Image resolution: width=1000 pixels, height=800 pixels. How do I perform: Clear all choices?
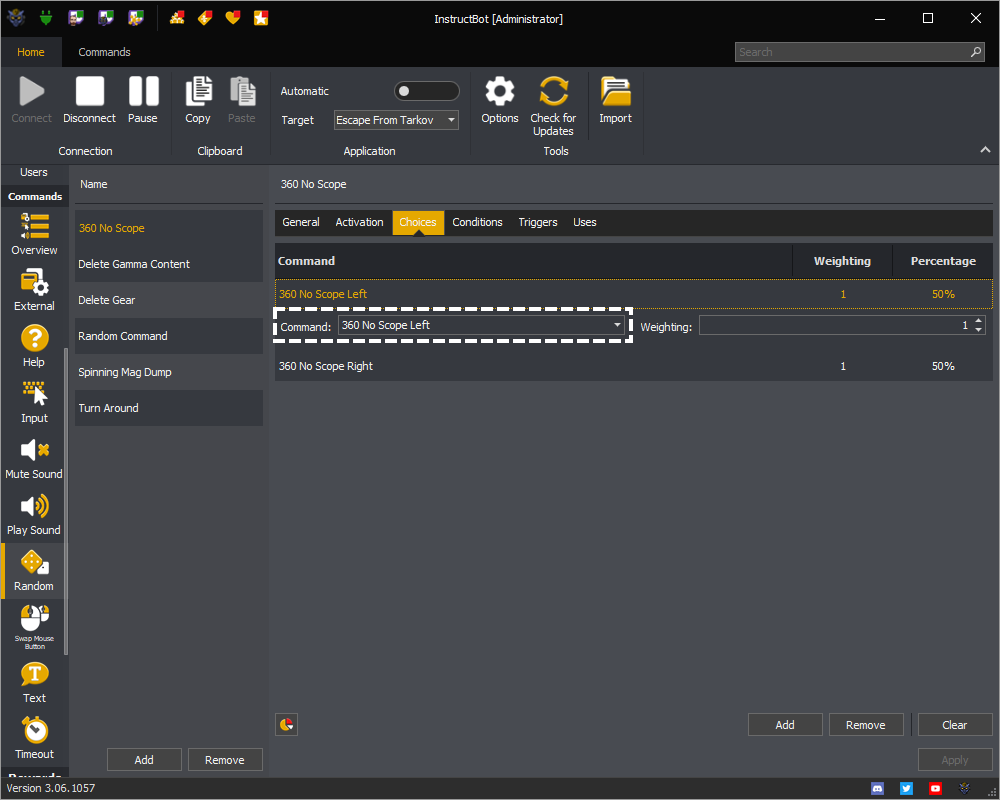955,725
